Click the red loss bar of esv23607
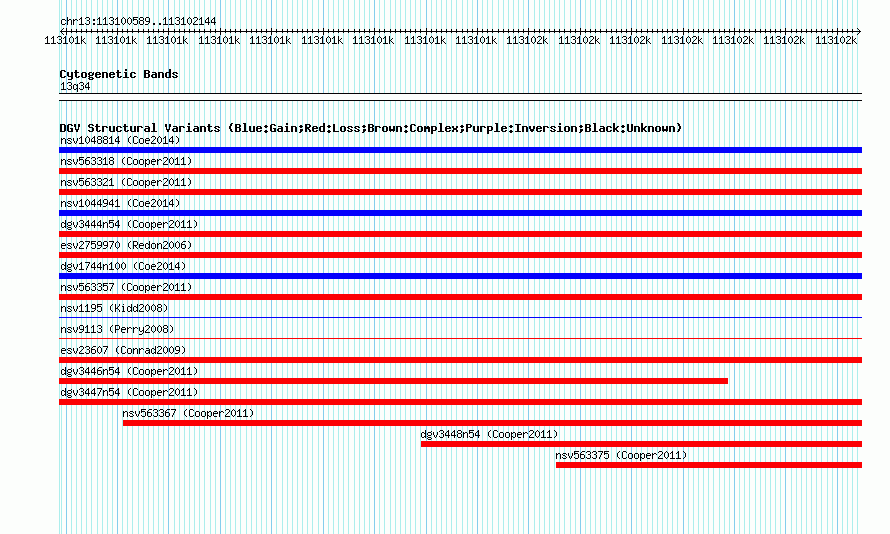Viewport: 890px width, 534px height. coord(460,360)
